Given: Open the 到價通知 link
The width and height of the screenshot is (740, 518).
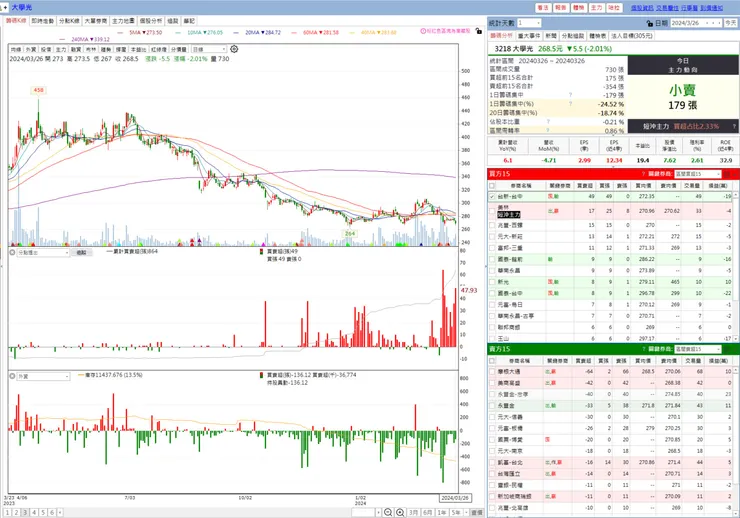Looking at the screenshot, I should click(x=711, y=8).
